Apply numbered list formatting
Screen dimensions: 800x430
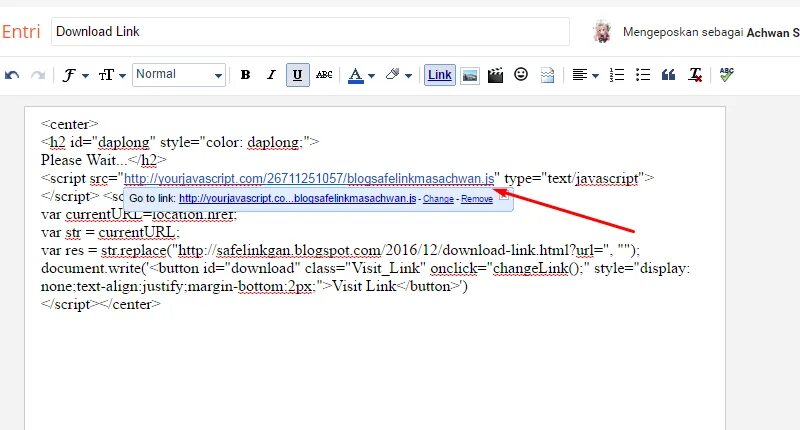pos(617,75)
